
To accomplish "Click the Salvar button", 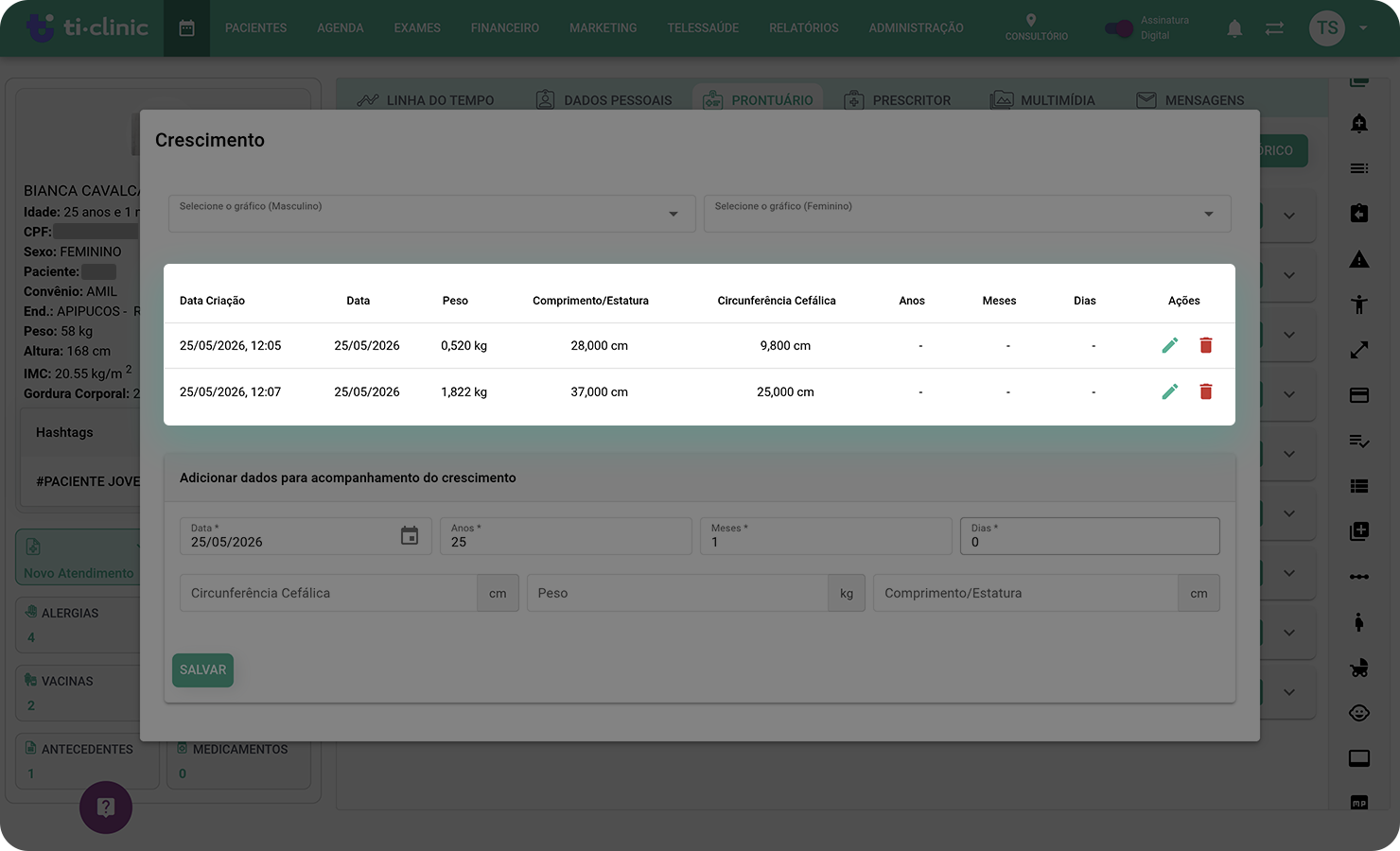I will click(202, 669).
